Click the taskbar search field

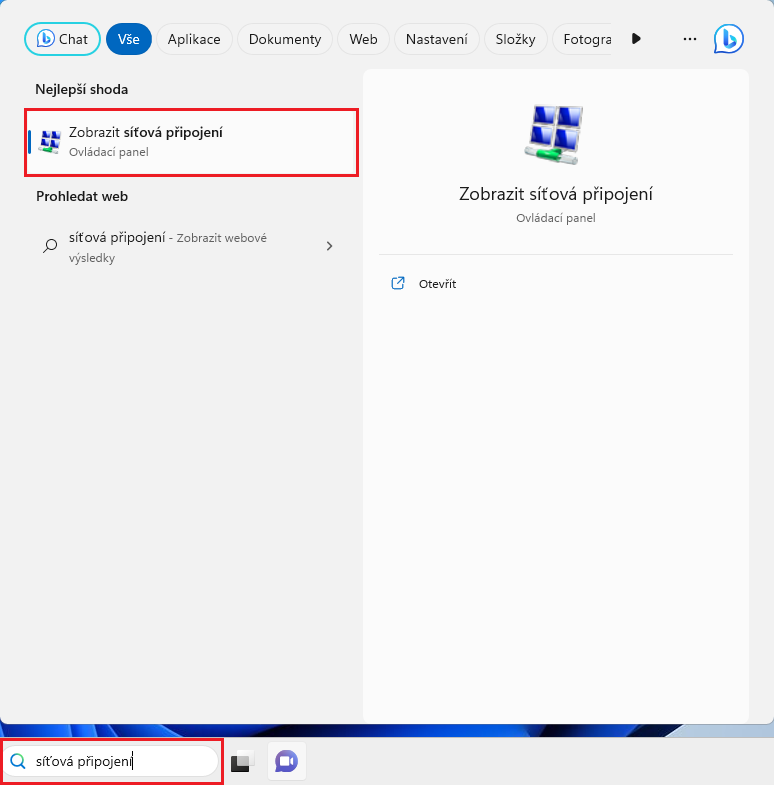111,761
